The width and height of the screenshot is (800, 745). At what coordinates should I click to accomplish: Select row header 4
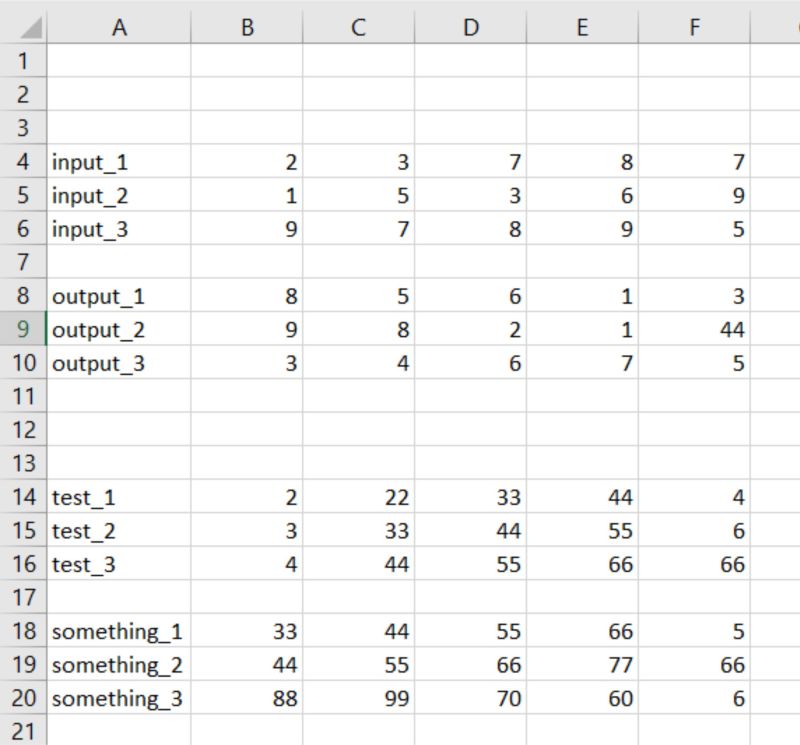(22, 162)
